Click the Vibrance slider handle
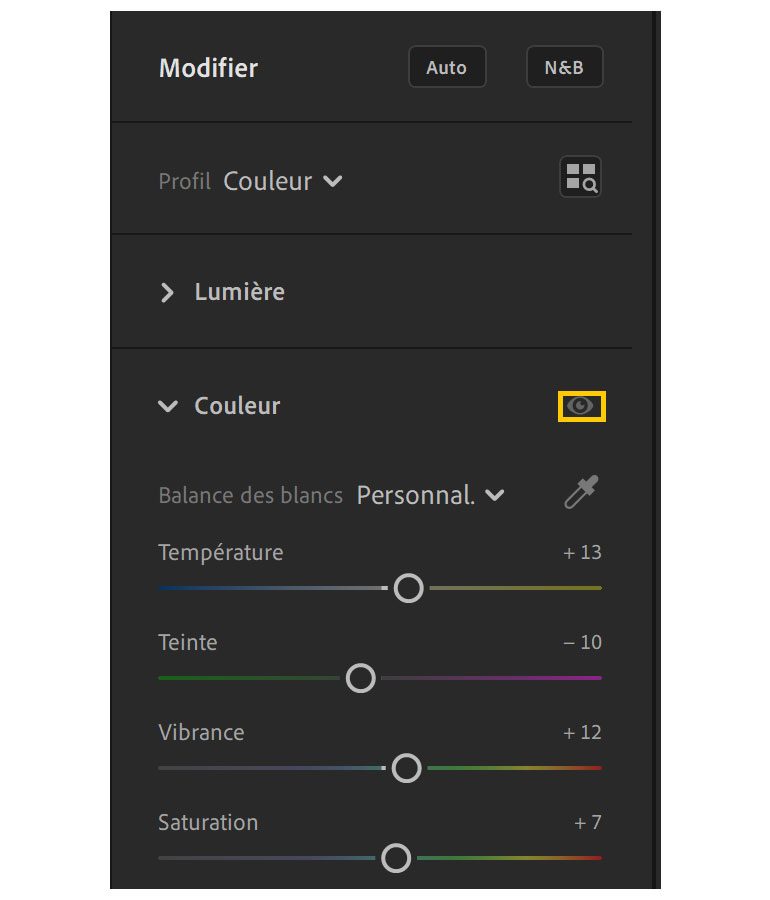 [406, 768]
